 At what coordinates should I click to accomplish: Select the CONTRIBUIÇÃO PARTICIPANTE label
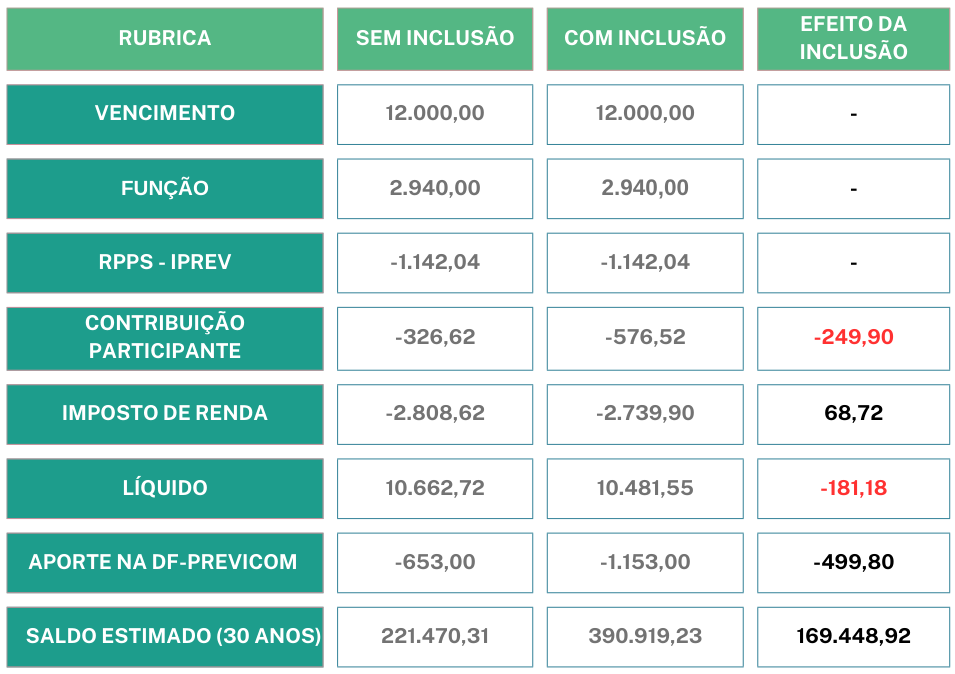(165, 338)
